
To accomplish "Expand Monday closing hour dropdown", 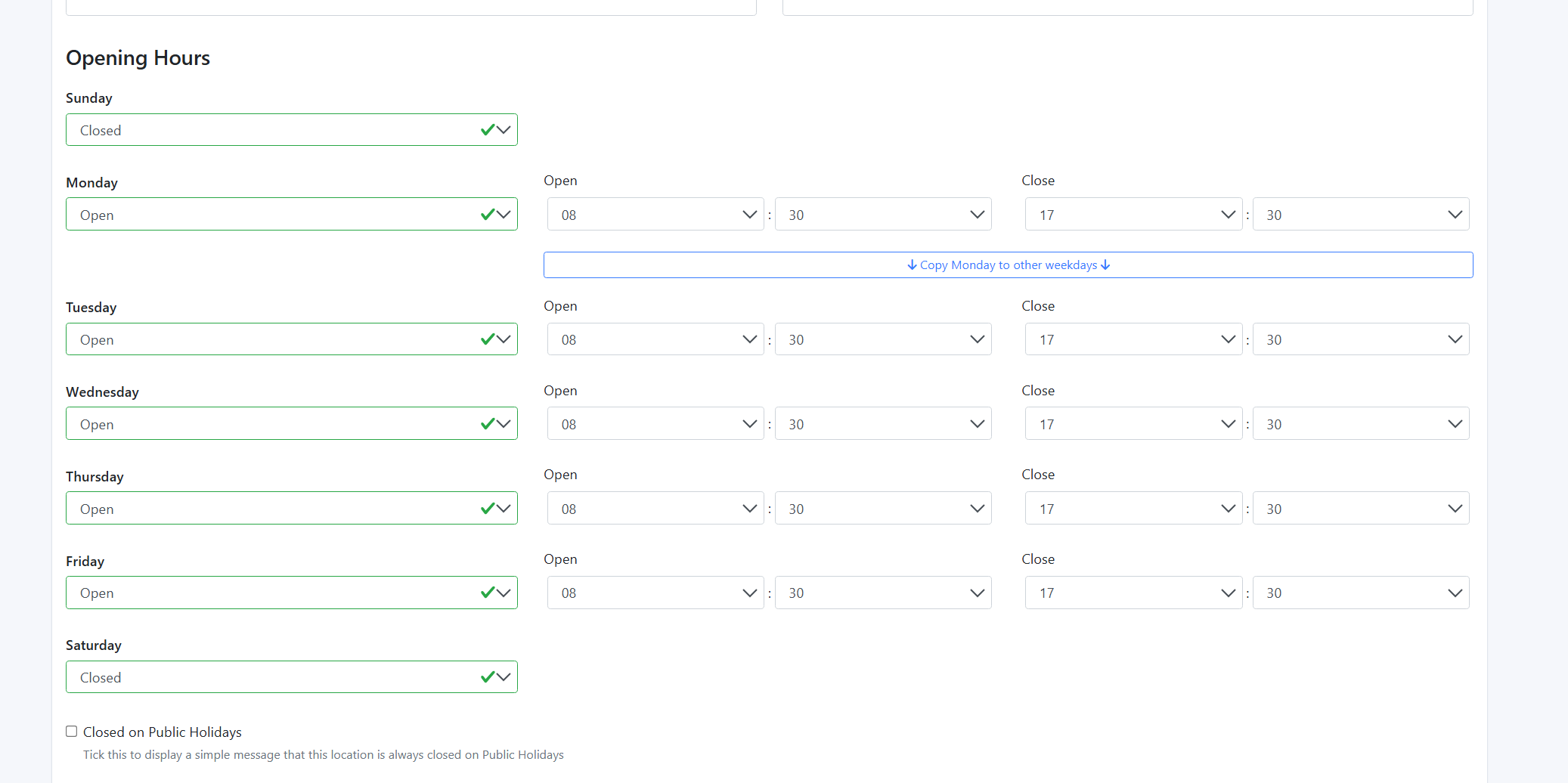I will click(x=1133, y=215).
